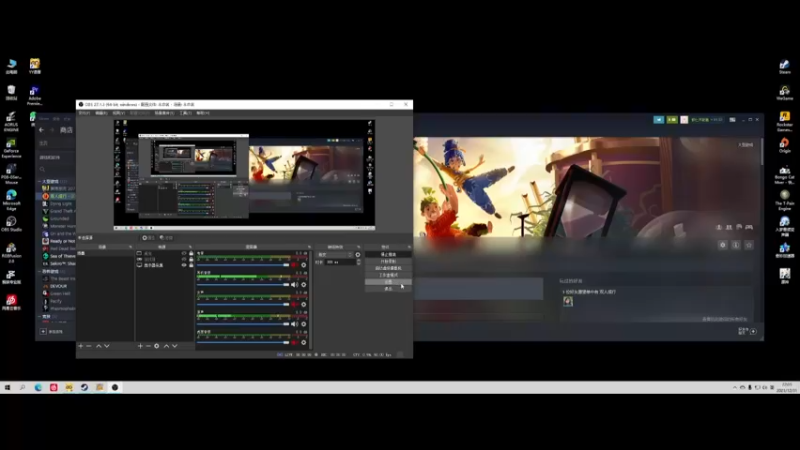Click the 开始录制 button in OBS
Screen dimensions: 800x450
(x=388, y=261)
